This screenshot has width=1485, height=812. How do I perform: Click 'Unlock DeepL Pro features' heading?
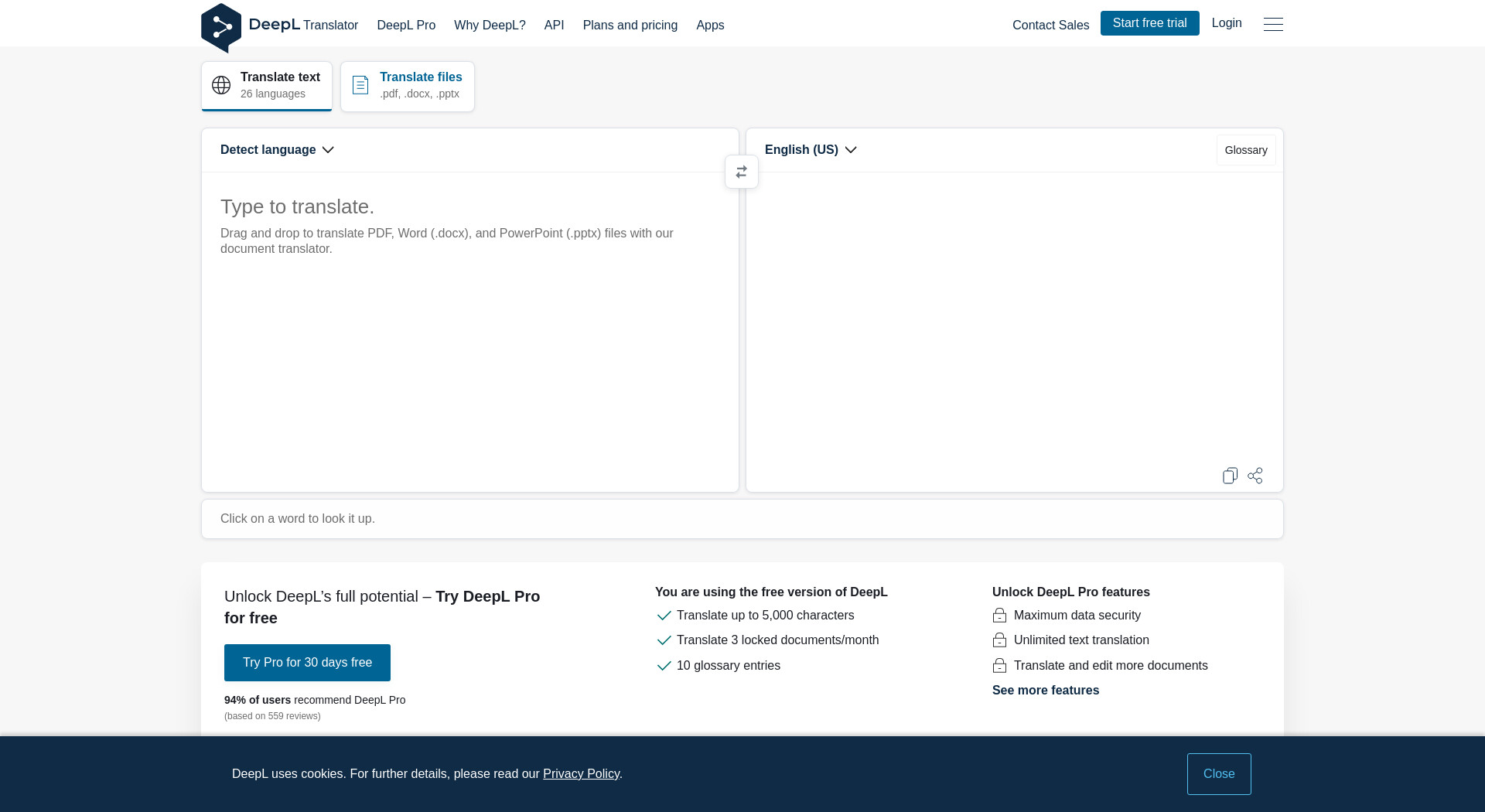tap(1070, 592)
